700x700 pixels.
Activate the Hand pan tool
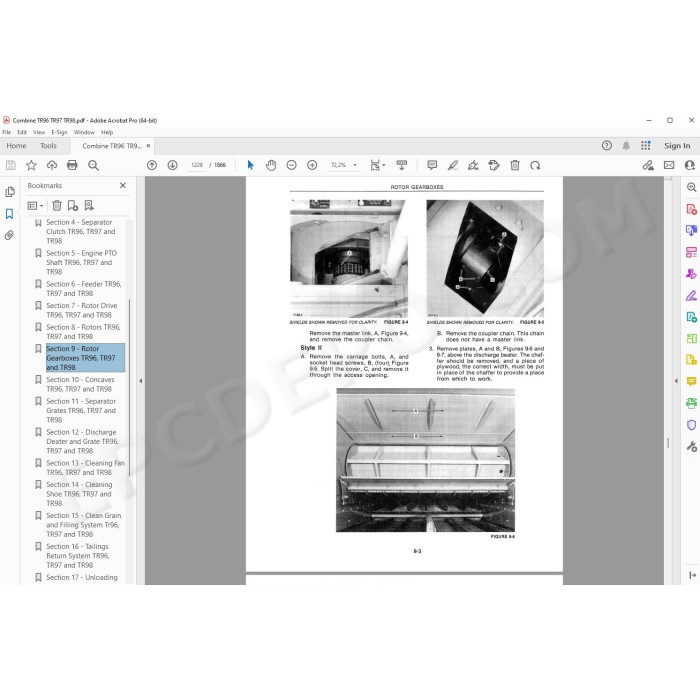(271, 165)
